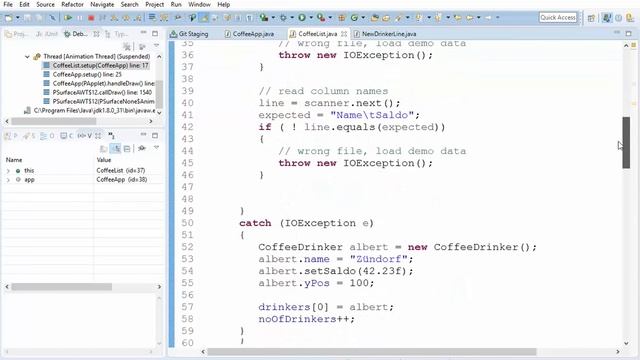Open the Navigate menu
640x360 pixels.
(x=102, y=4)
